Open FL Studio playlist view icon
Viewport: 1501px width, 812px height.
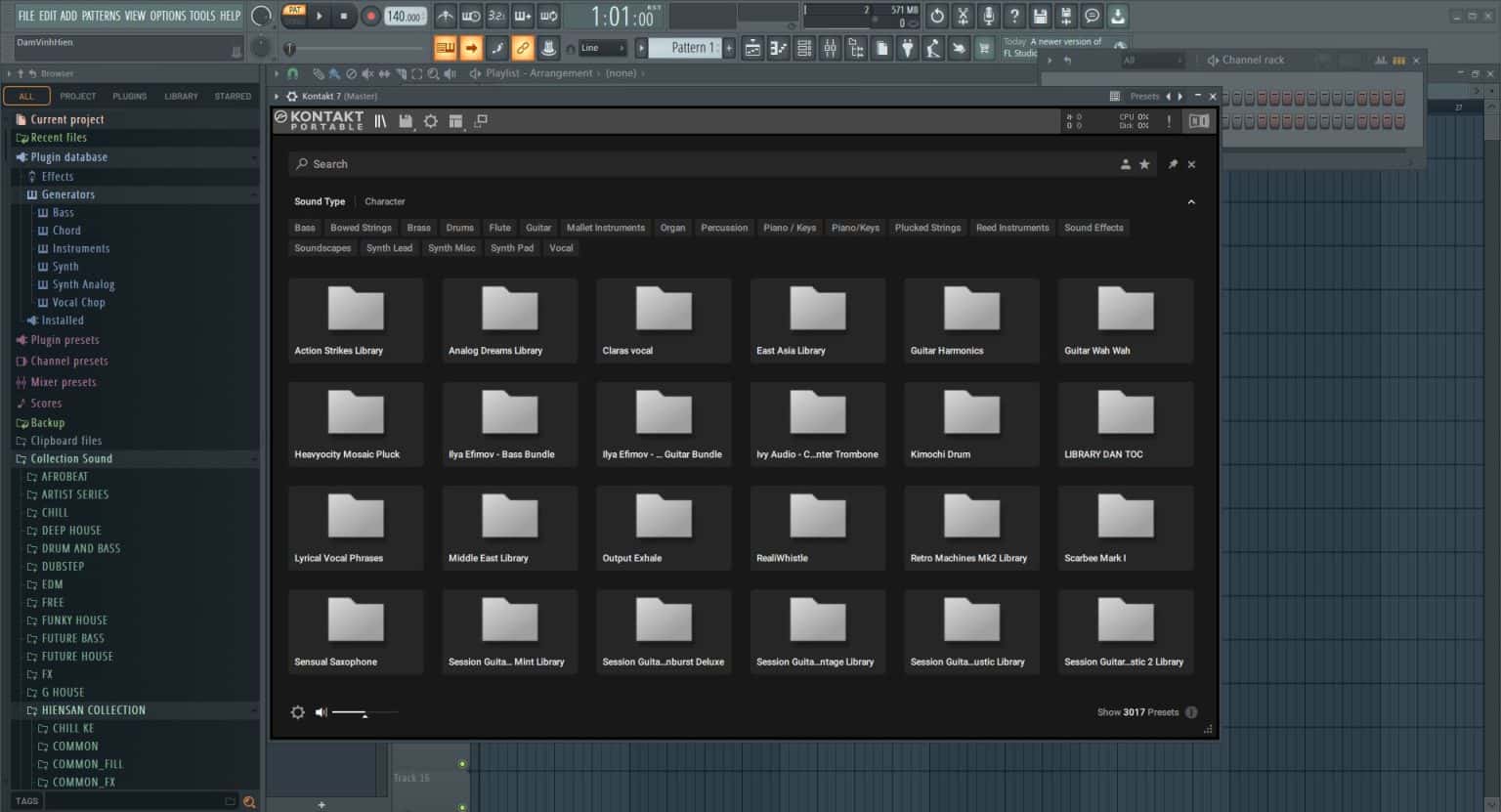click(x=753, y=48)
